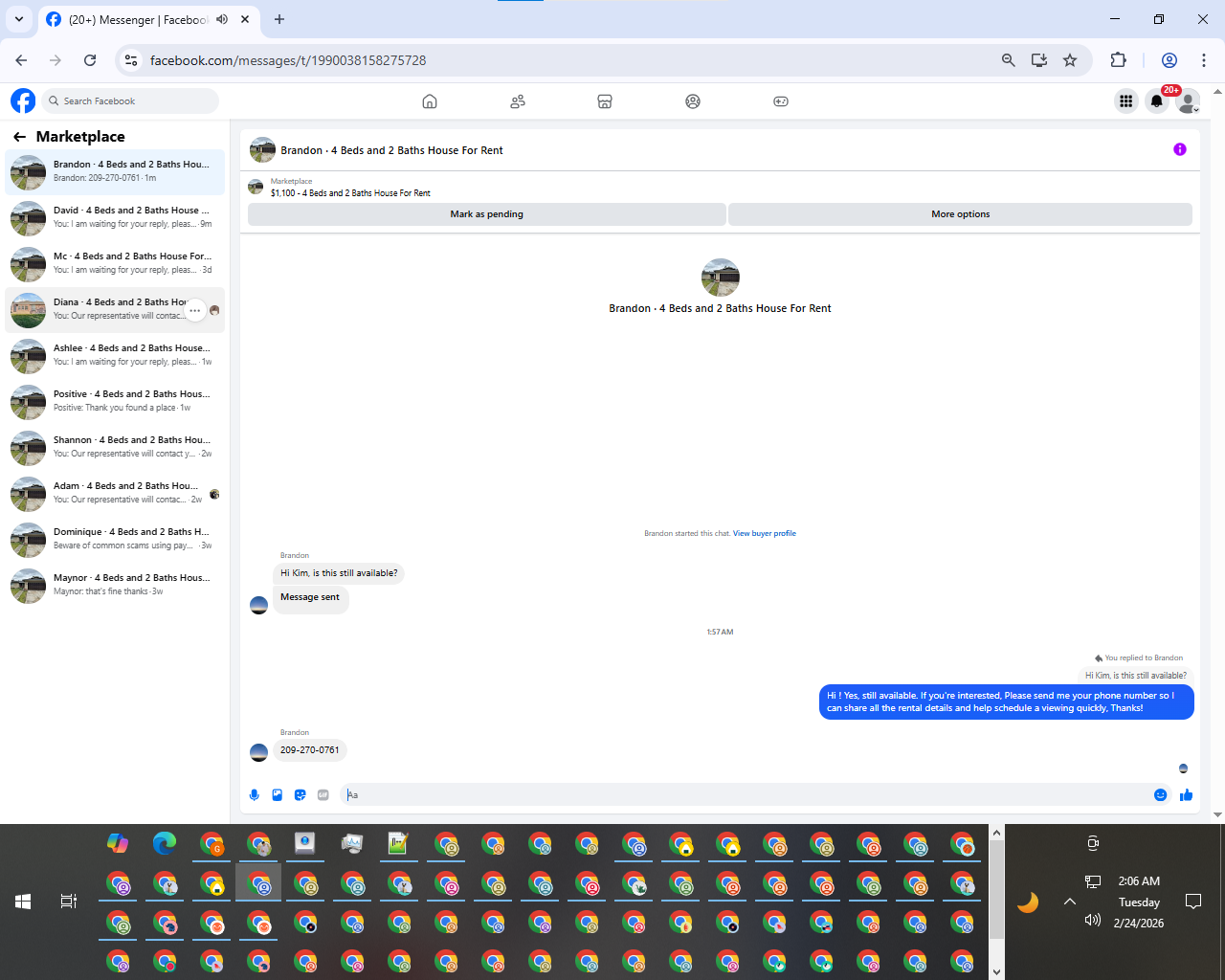1225x980 pixels.
Task: Click into the Aa message input field
Action: click(x=746, y=795)
